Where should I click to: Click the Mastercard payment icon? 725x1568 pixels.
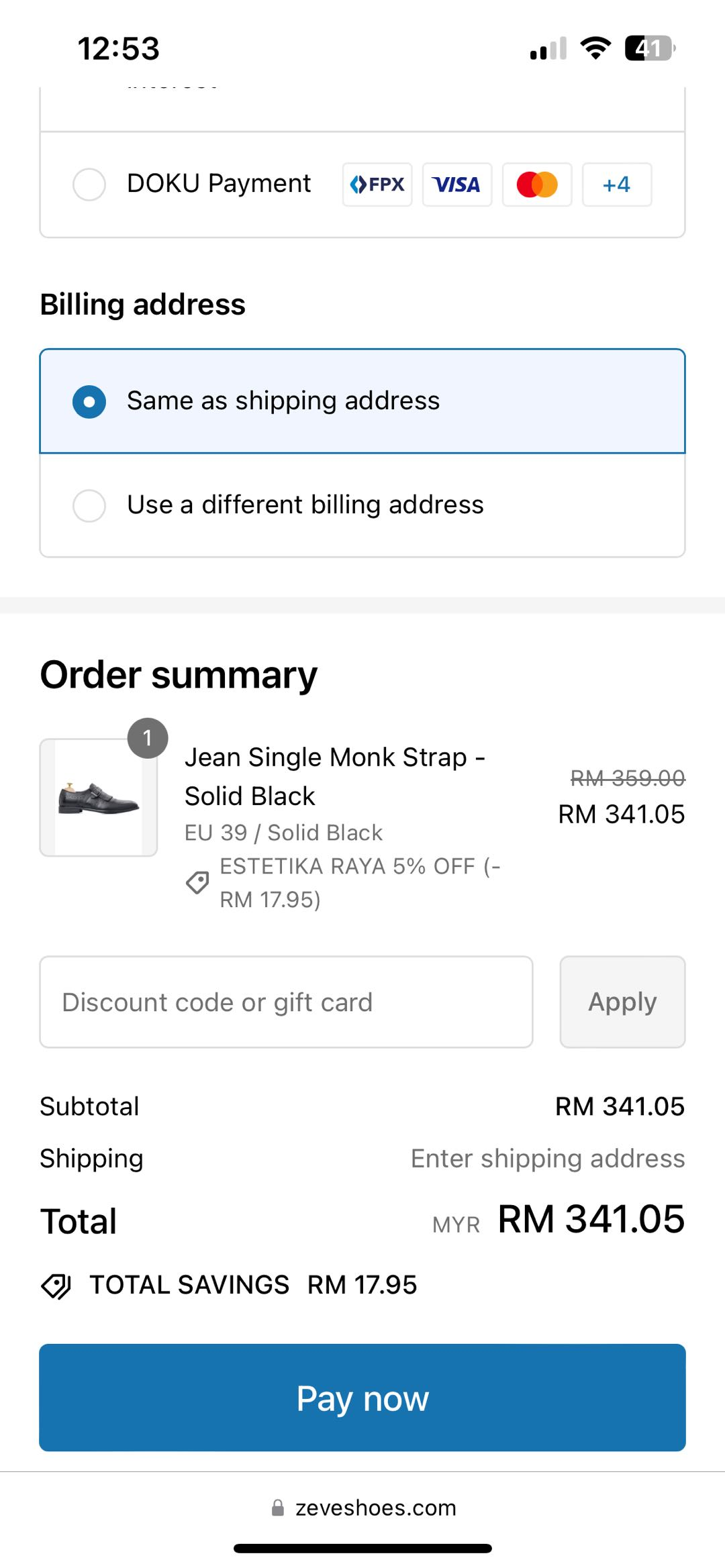(x=536, y=184)
